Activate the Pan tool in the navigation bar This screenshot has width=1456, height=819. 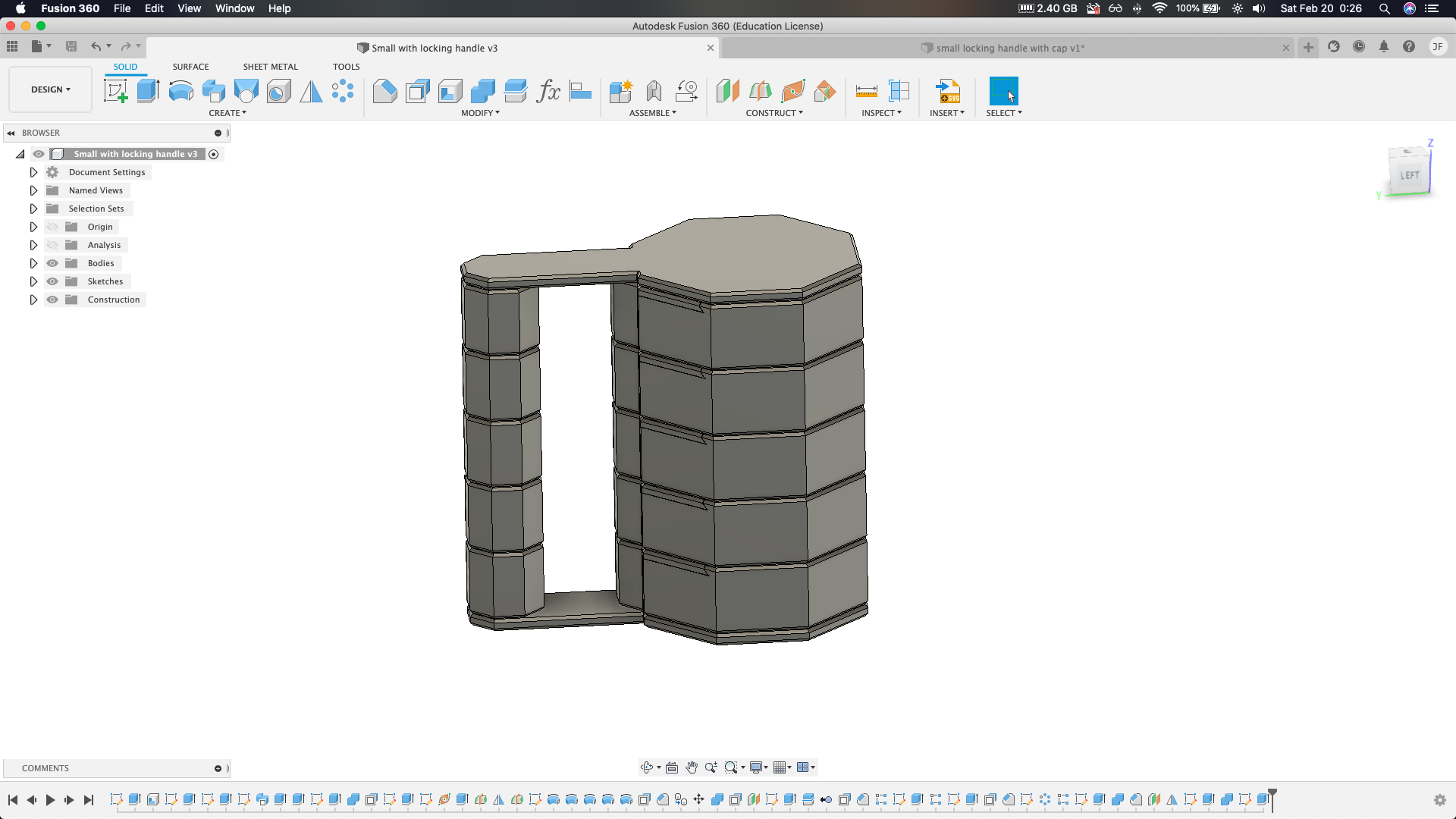(692, 767)
